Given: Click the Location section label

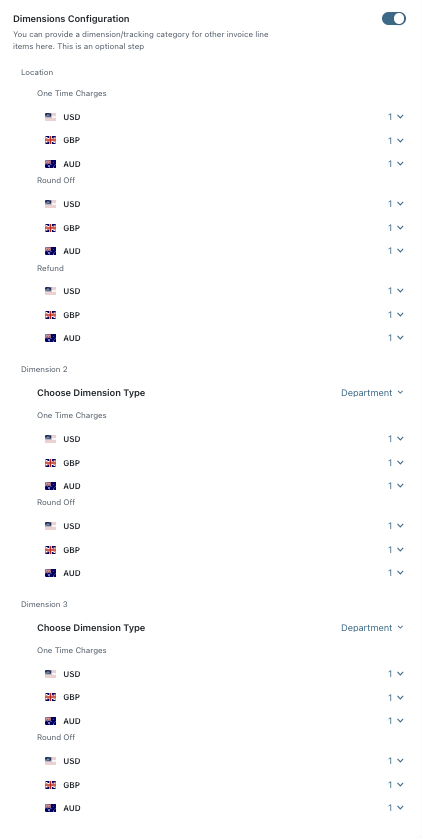Looking at the screenshot, I should coord(37,72).
